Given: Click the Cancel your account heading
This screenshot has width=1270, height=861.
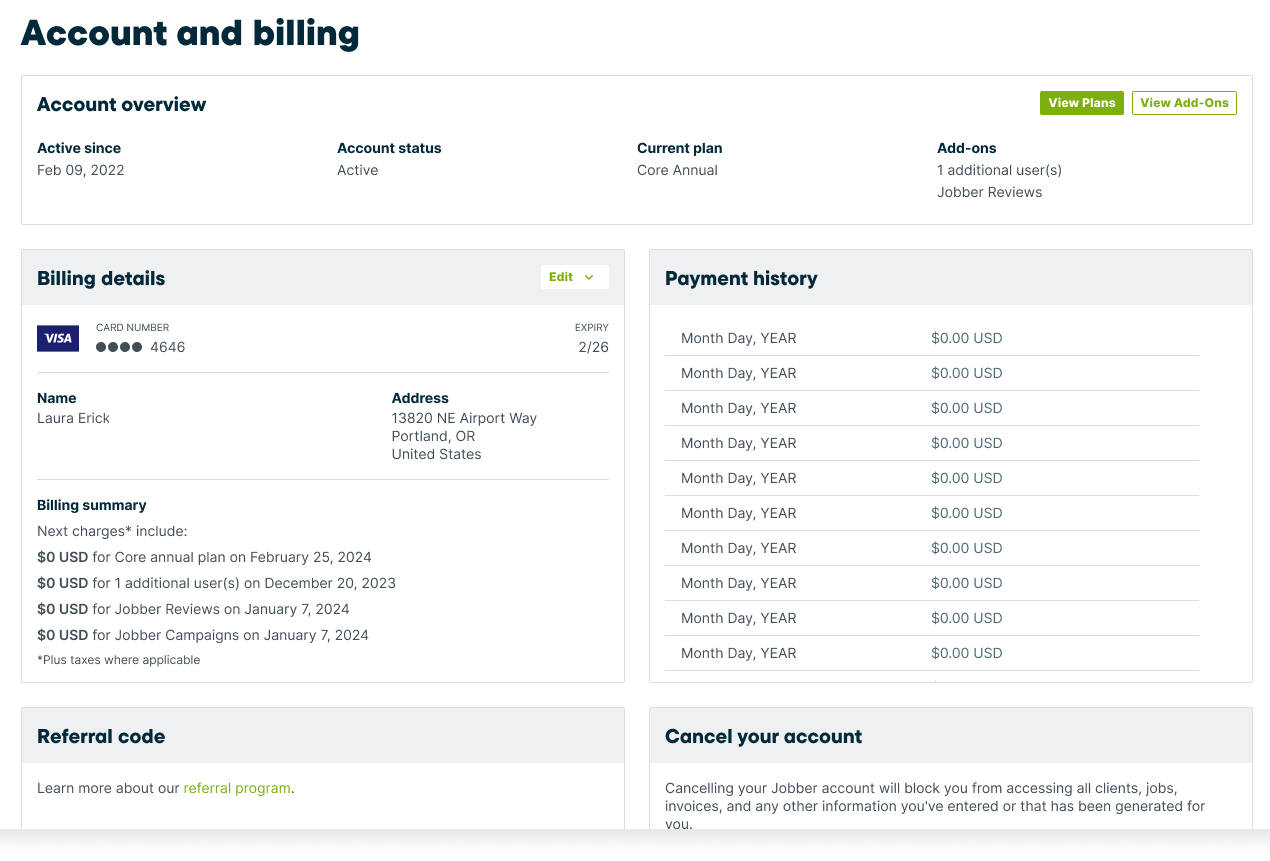Looking at the screenshot, I should [x=763, y=736].
